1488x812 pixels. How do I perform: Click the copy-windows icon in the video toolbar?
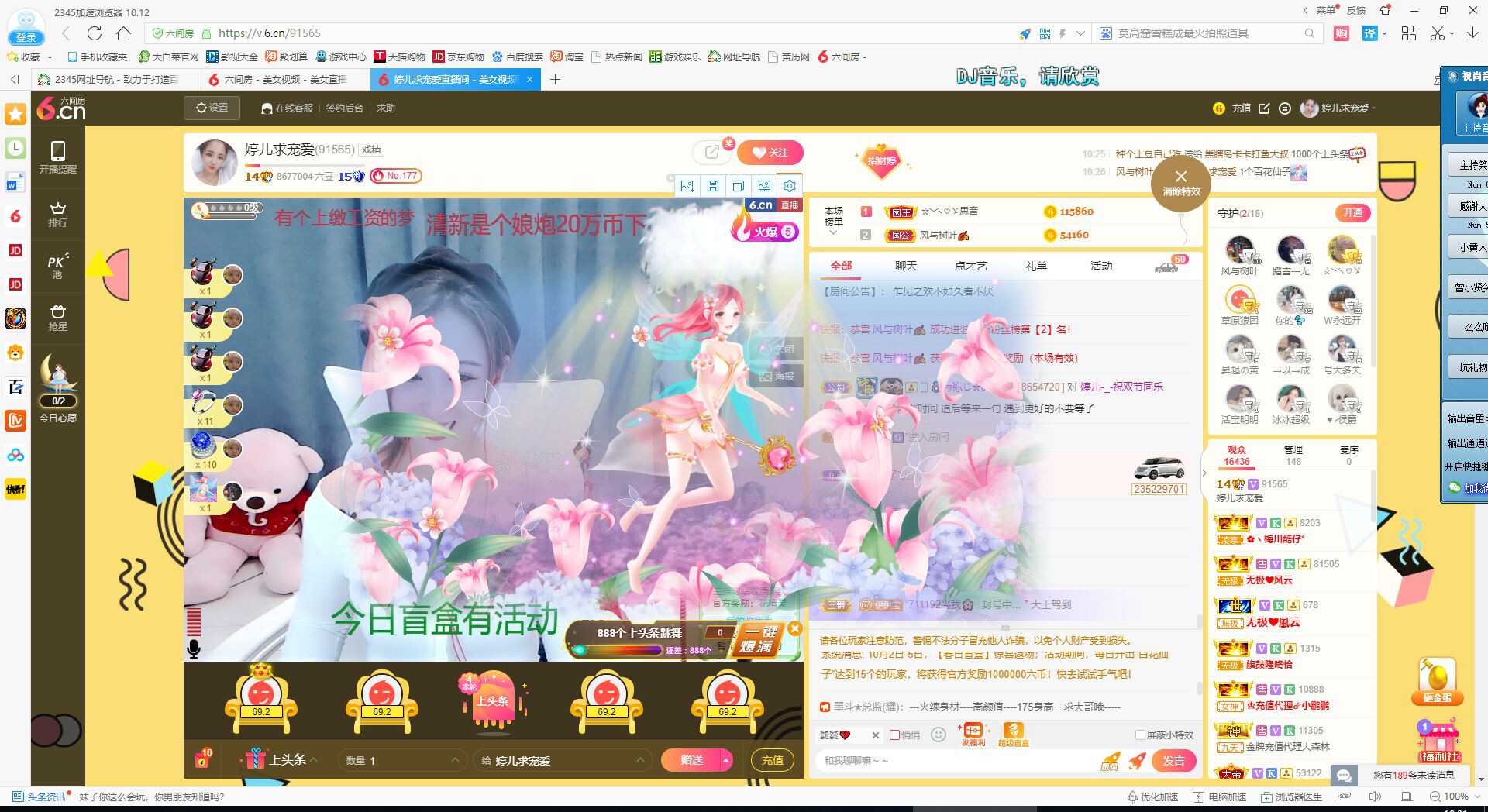click(x=738, y=186)
